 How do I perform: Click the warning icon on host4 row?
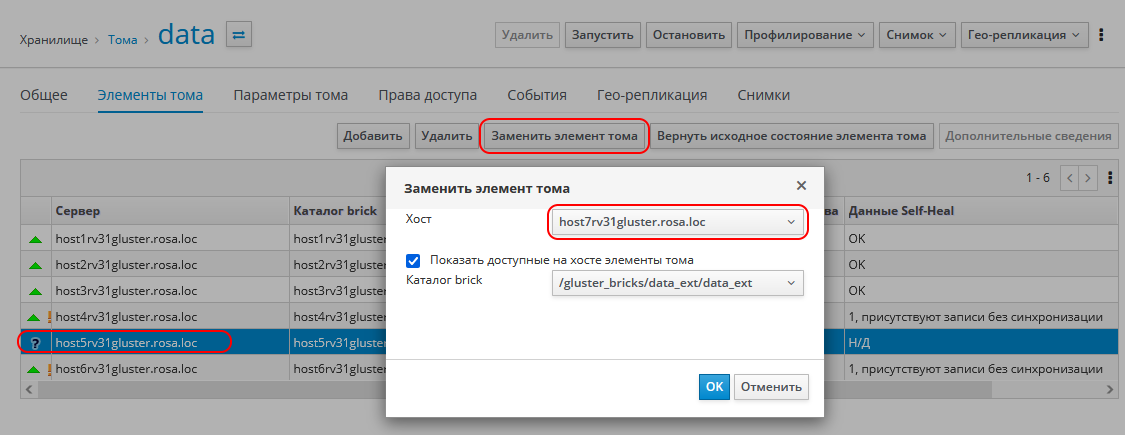47,317
